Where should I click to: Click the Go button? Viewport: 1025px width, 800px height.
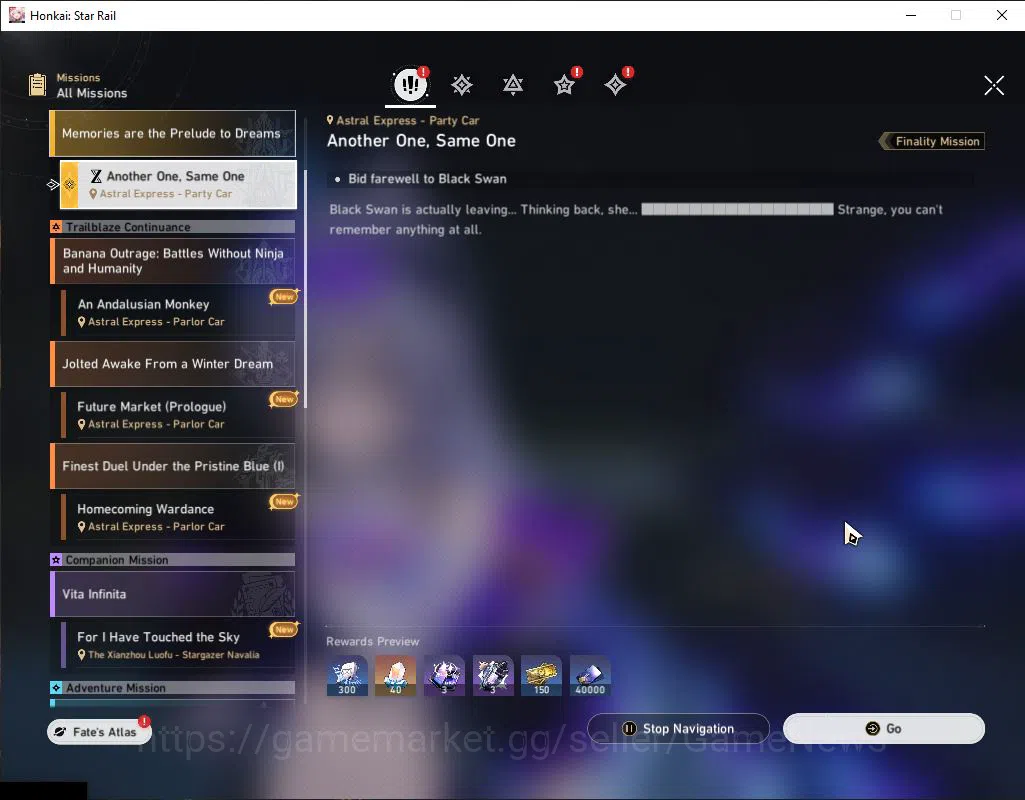[x=884, y=728]
